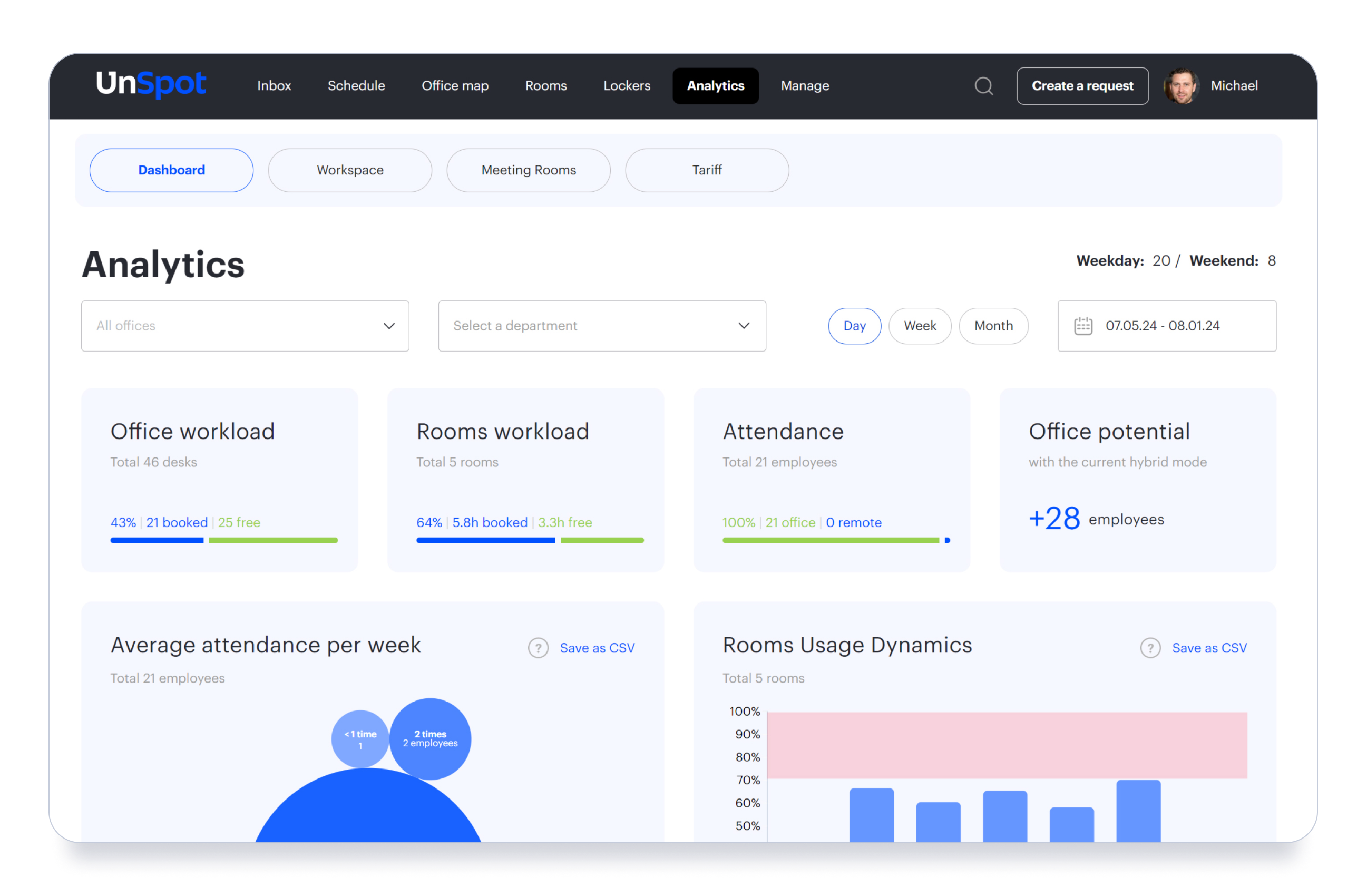
Task: Click the Office potential card
Action: click(1137, 480)
